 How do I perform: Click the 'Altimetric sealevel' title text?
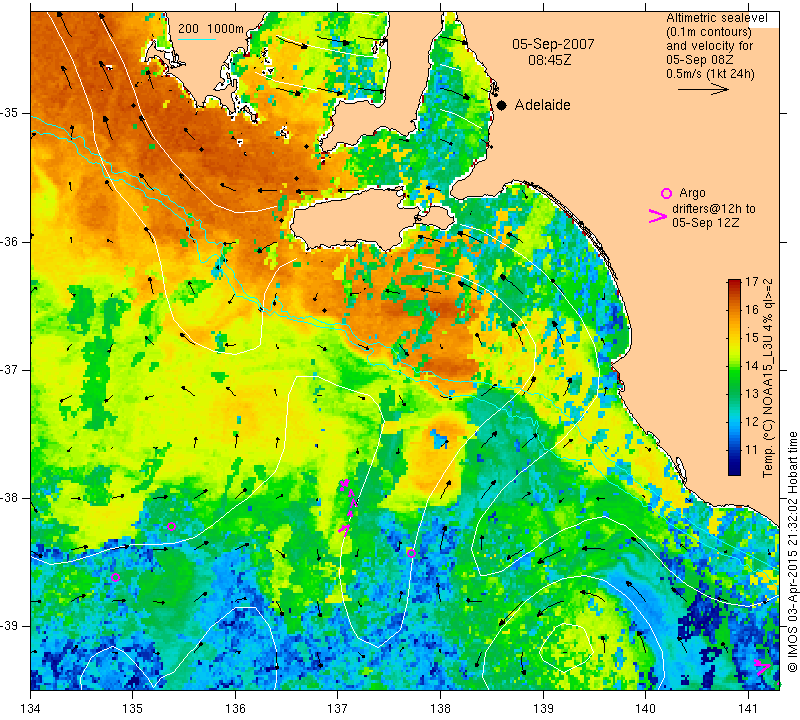[717, 18]
